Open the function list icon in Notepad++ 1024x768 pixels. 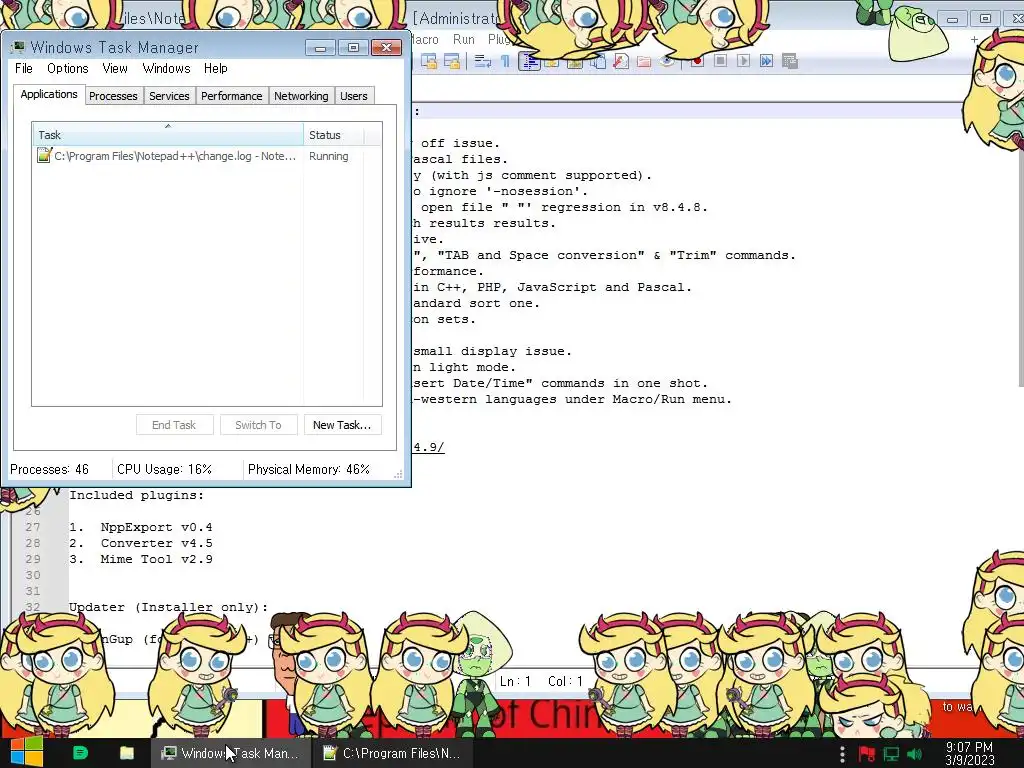[x=620, y=61]
